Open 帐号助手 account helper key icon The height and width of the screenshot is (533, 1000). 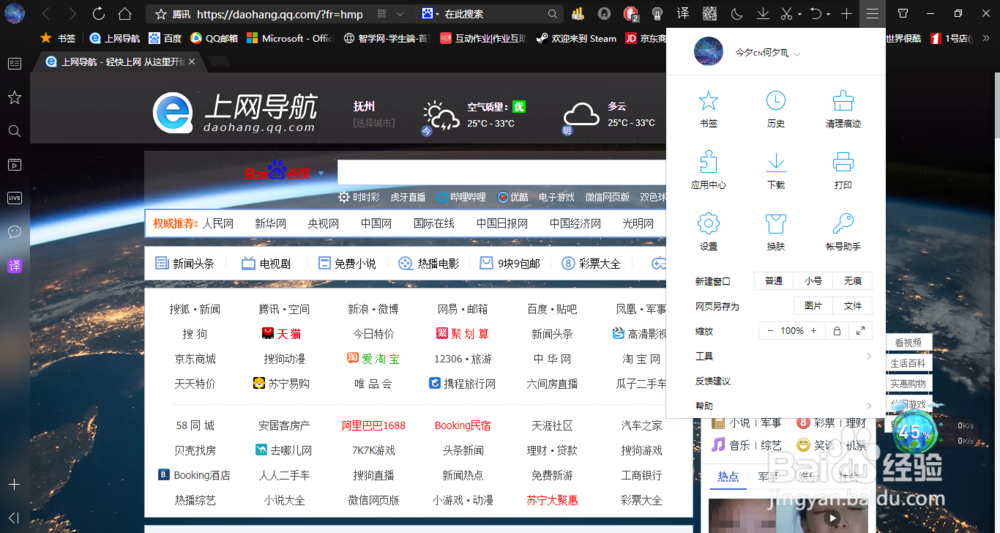[843, 231]
